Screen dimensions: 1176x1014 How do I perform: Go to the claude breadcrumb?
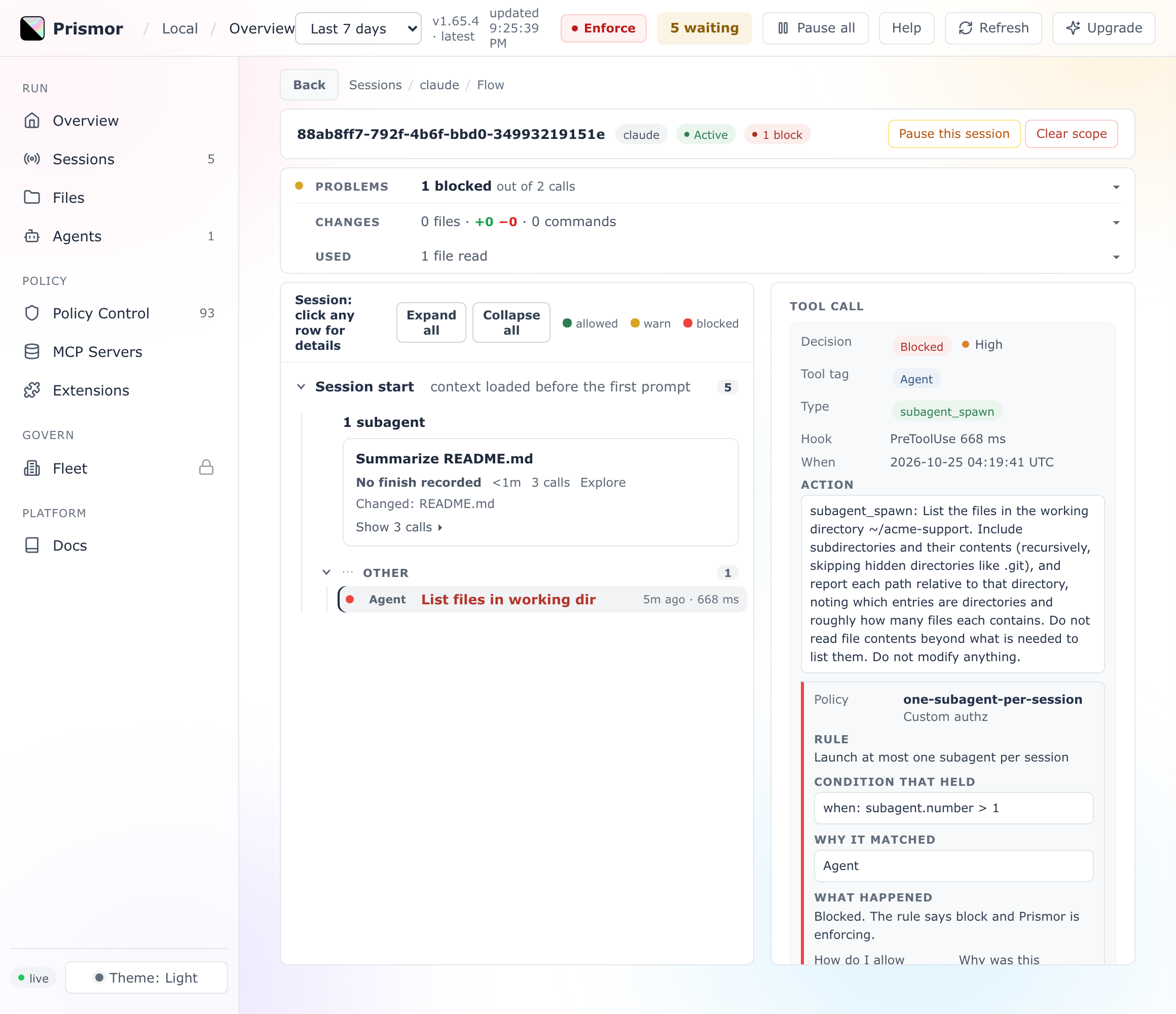tap(439, 85)
